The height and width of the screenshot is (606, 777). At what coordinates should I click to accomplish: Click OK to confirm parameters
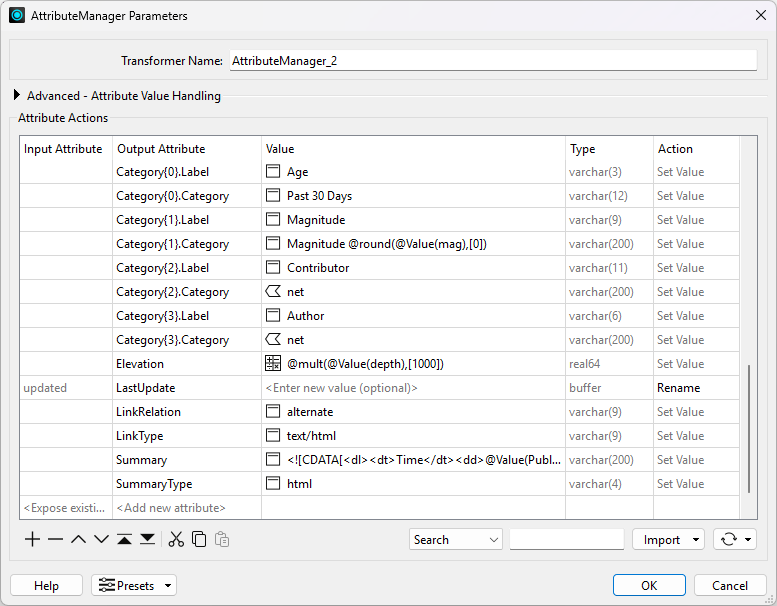coord(649,585)
